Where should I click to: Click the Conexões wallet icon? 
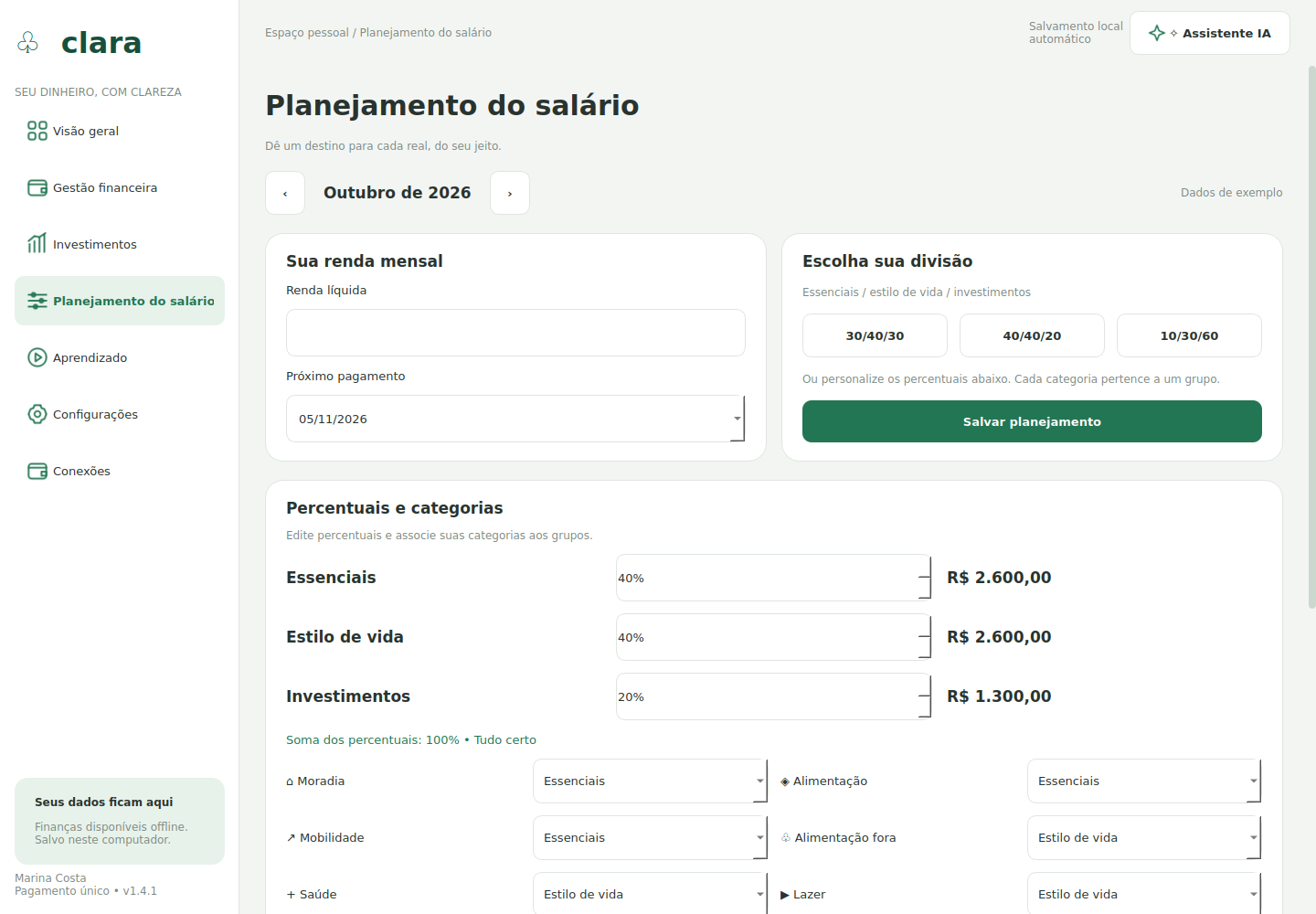click(x=37, y=471)
